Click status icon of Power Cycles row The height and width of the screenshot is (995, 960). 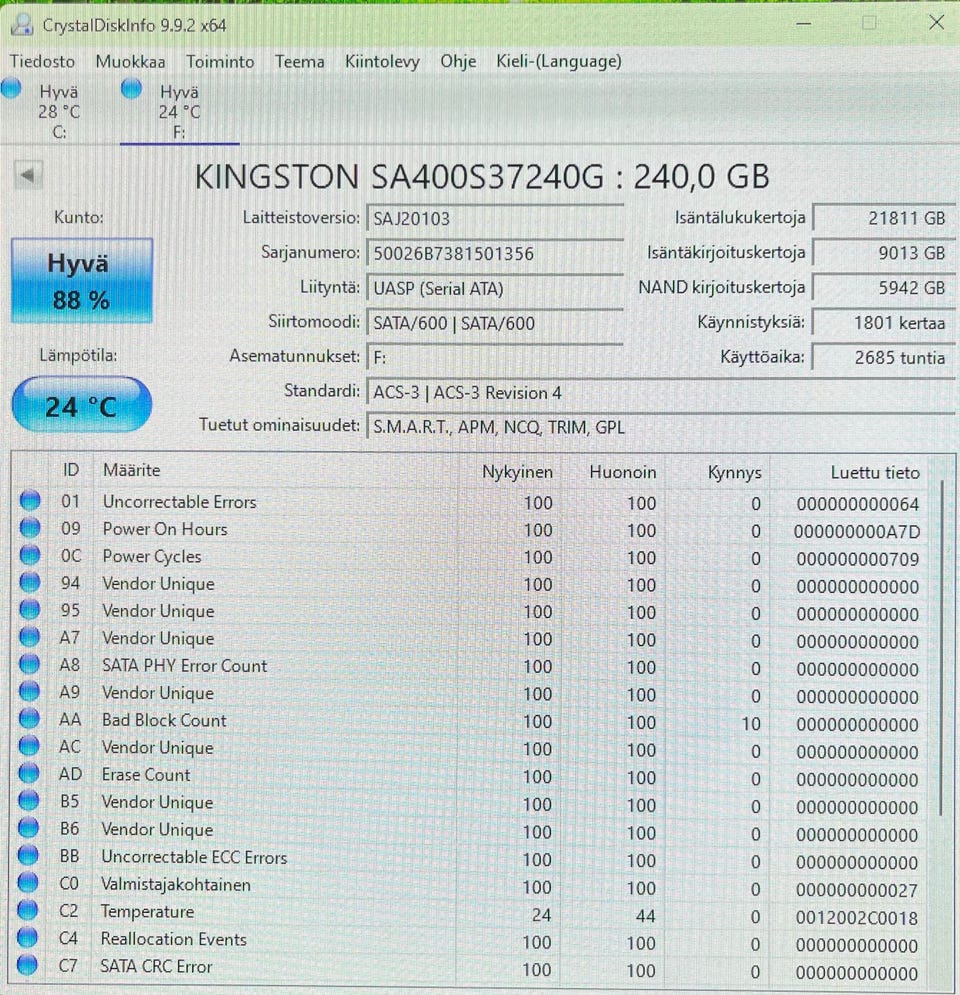30,555
